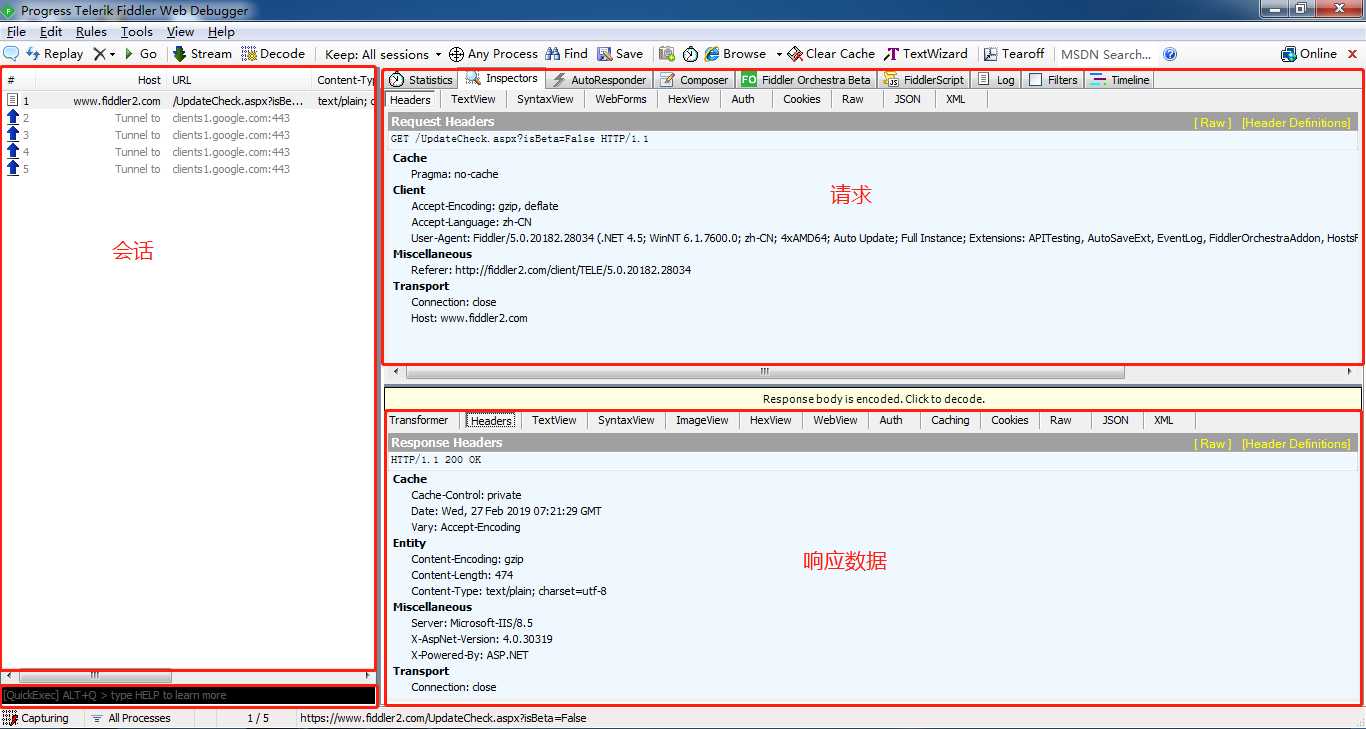Close the toolbar with red X

coord(1353,54)
